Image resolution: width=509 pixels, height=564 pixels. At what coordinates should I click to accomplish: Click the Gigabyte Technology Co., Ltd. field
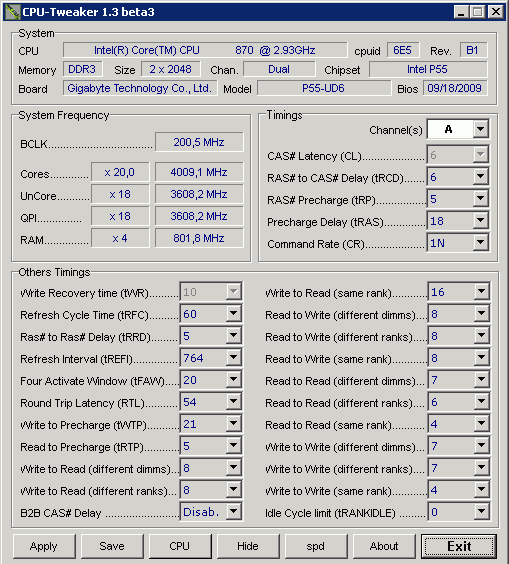coord(140,88)
